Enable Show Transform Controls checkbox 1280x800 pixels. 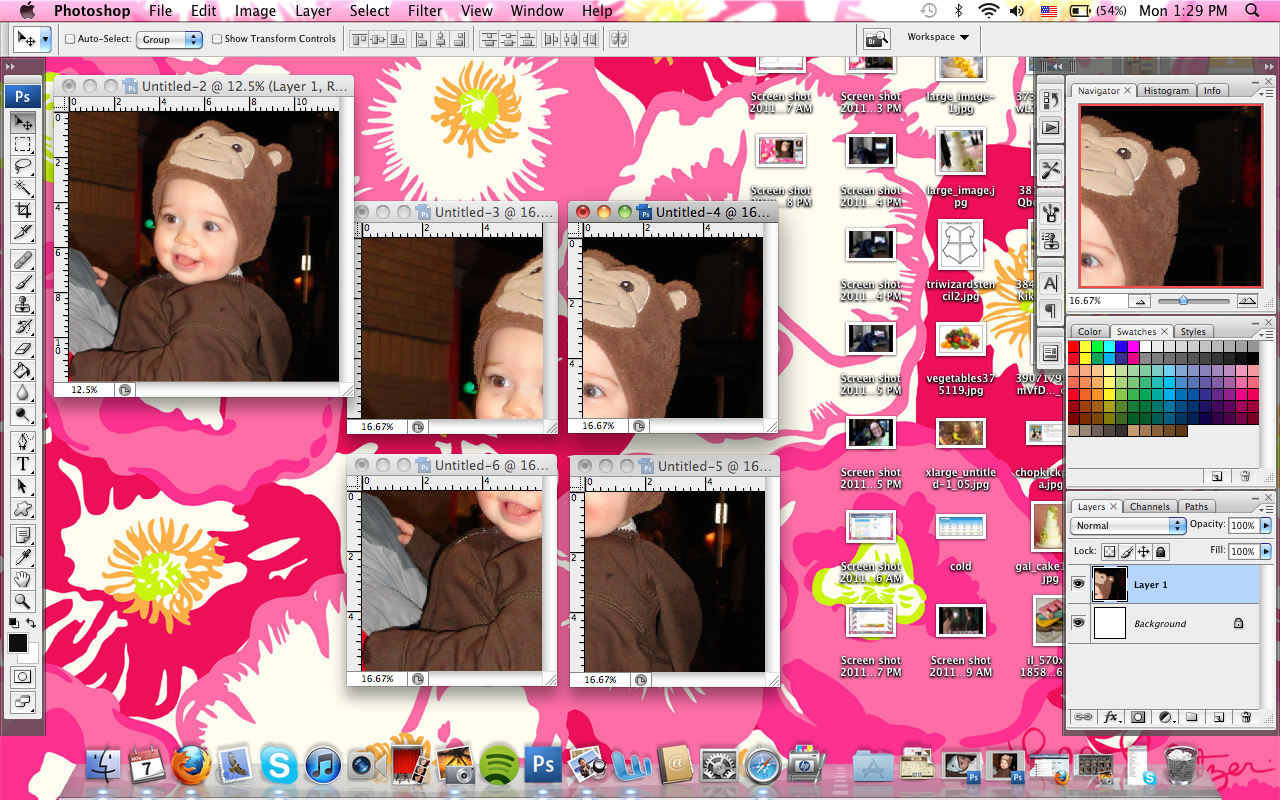click(217, 39)
